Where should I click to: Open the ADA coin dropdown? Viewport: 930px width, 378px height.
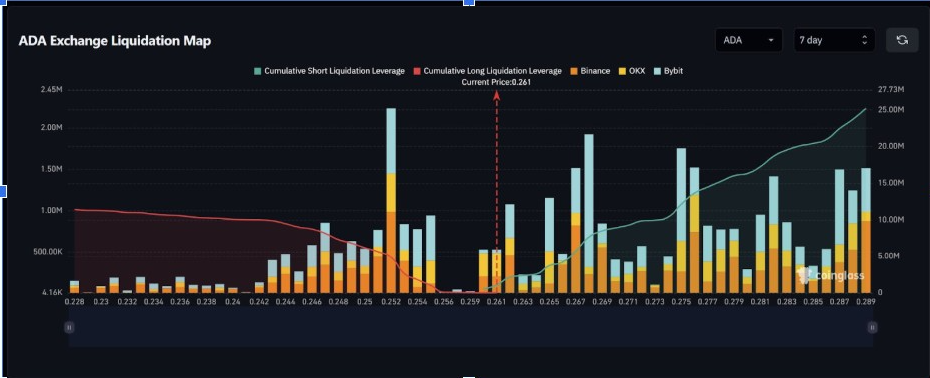pos(749,40)
